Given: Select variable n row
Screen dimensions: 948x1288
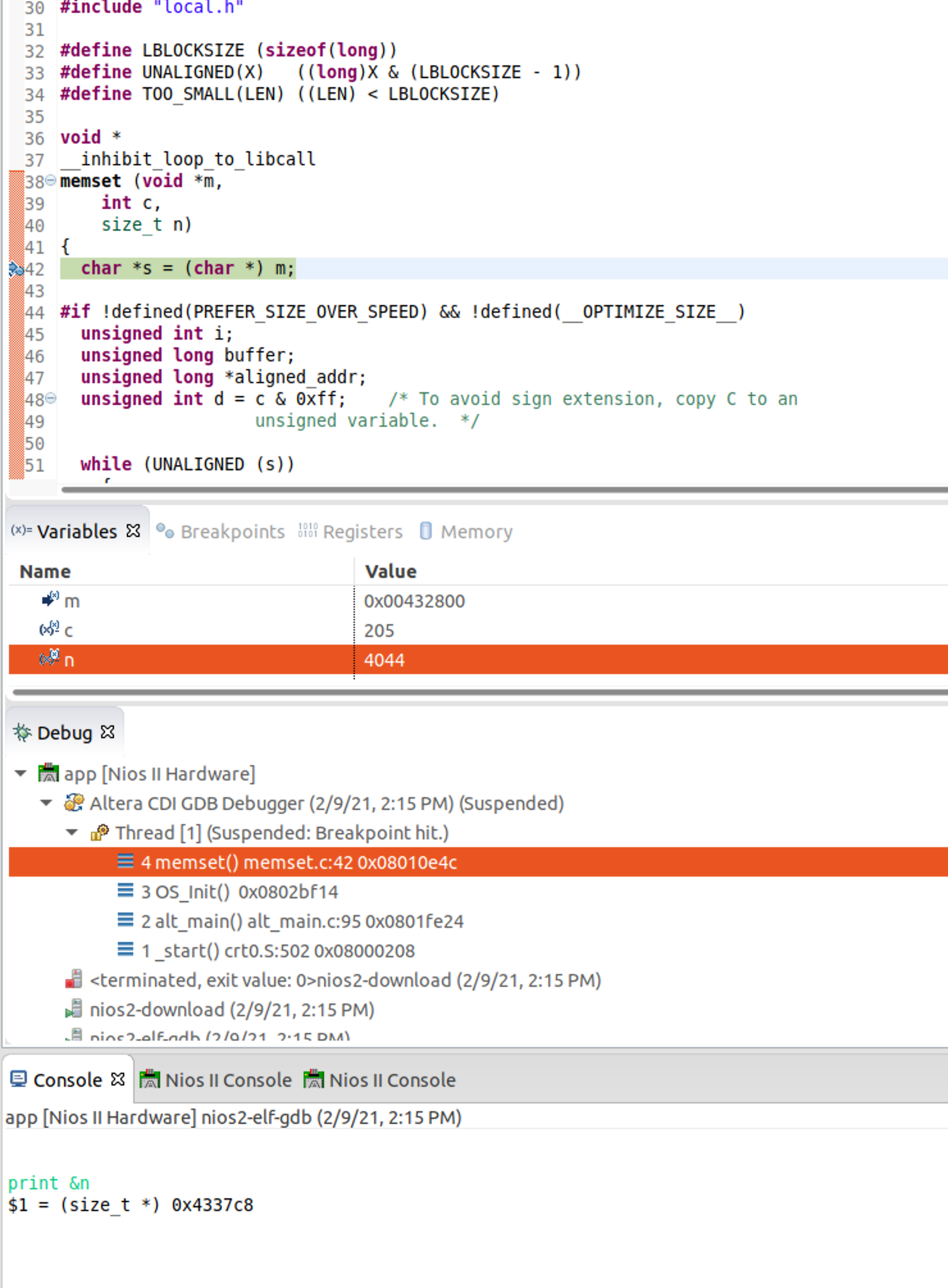Looking at the screenshot, I should click(478, 660).
